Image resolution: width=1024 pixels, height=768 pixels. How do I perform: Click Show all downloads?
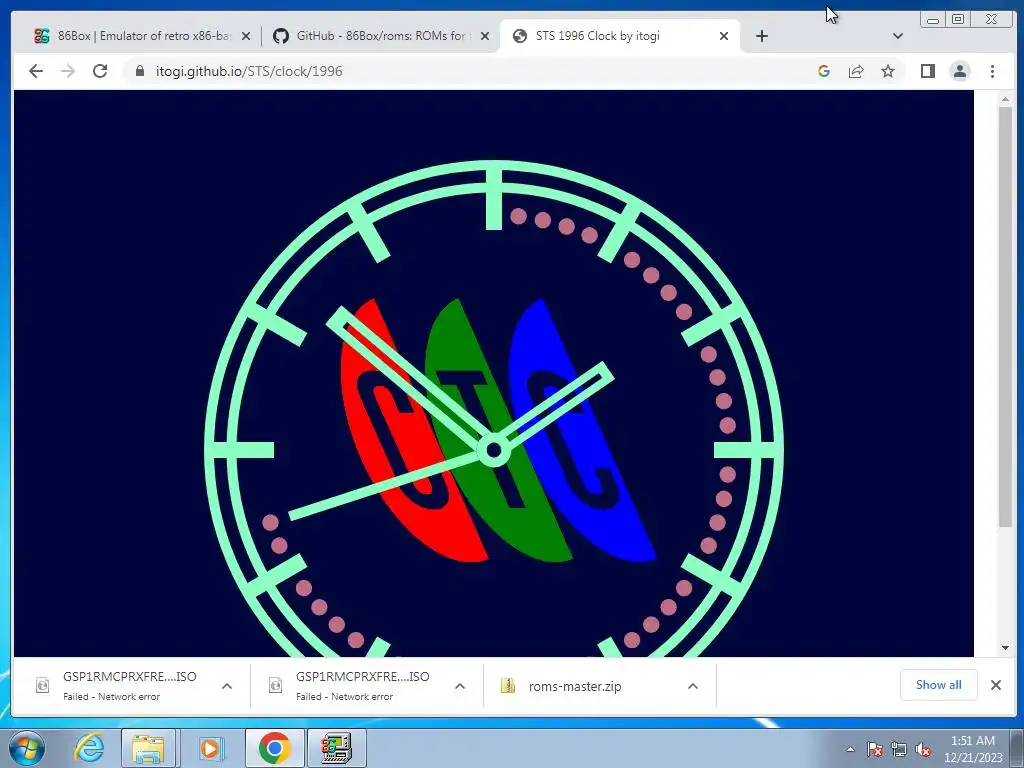tap(938, 685)
